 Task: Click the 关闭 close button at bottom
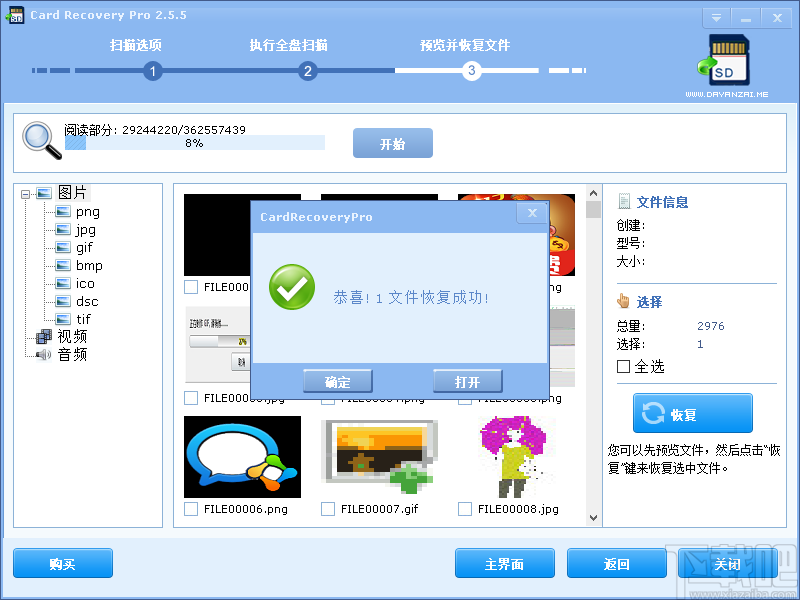point(728,563)
